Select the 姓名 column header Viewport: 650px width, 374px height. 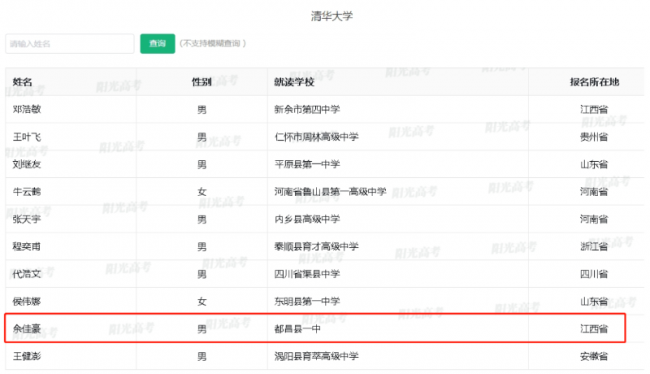[22, 82]
